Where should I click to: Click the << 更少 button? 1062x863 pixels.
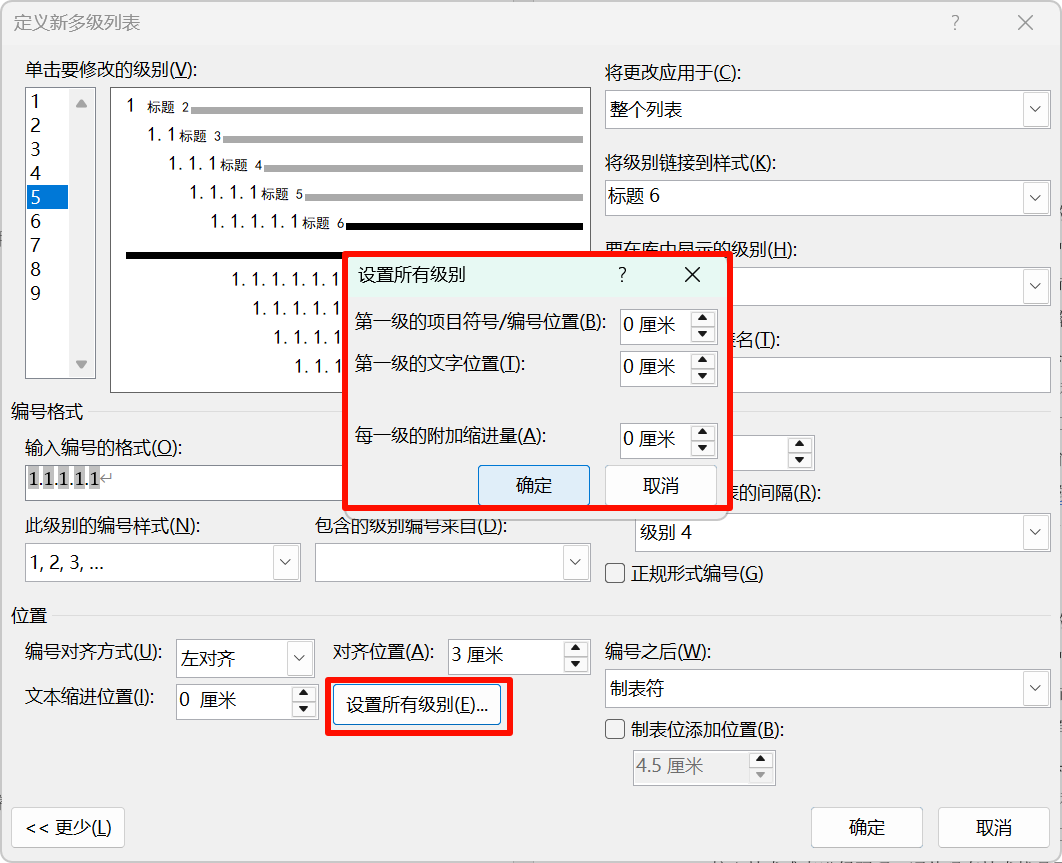(68, 827)
